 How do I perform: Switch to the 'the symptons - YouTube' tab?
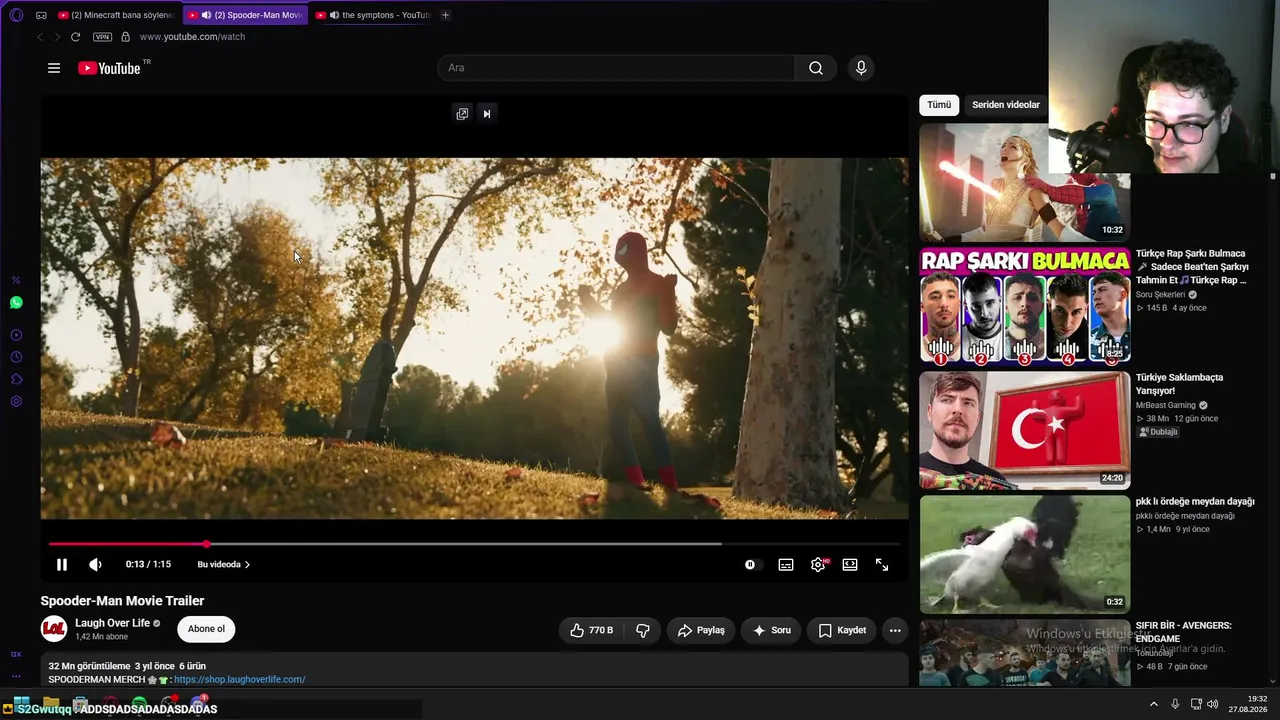[373, 15]
